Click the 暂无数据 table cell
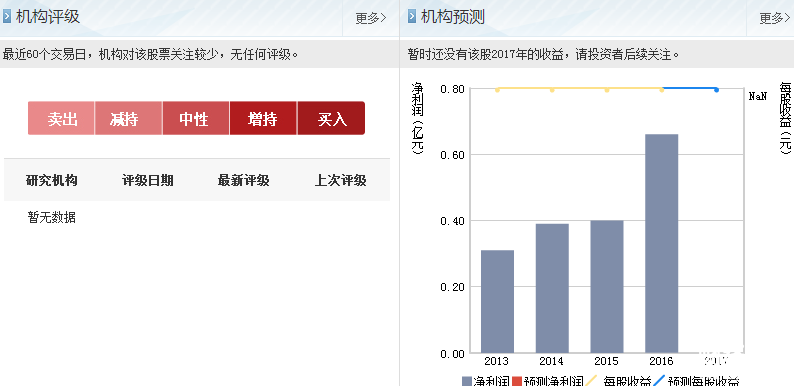 click(52, 218)
